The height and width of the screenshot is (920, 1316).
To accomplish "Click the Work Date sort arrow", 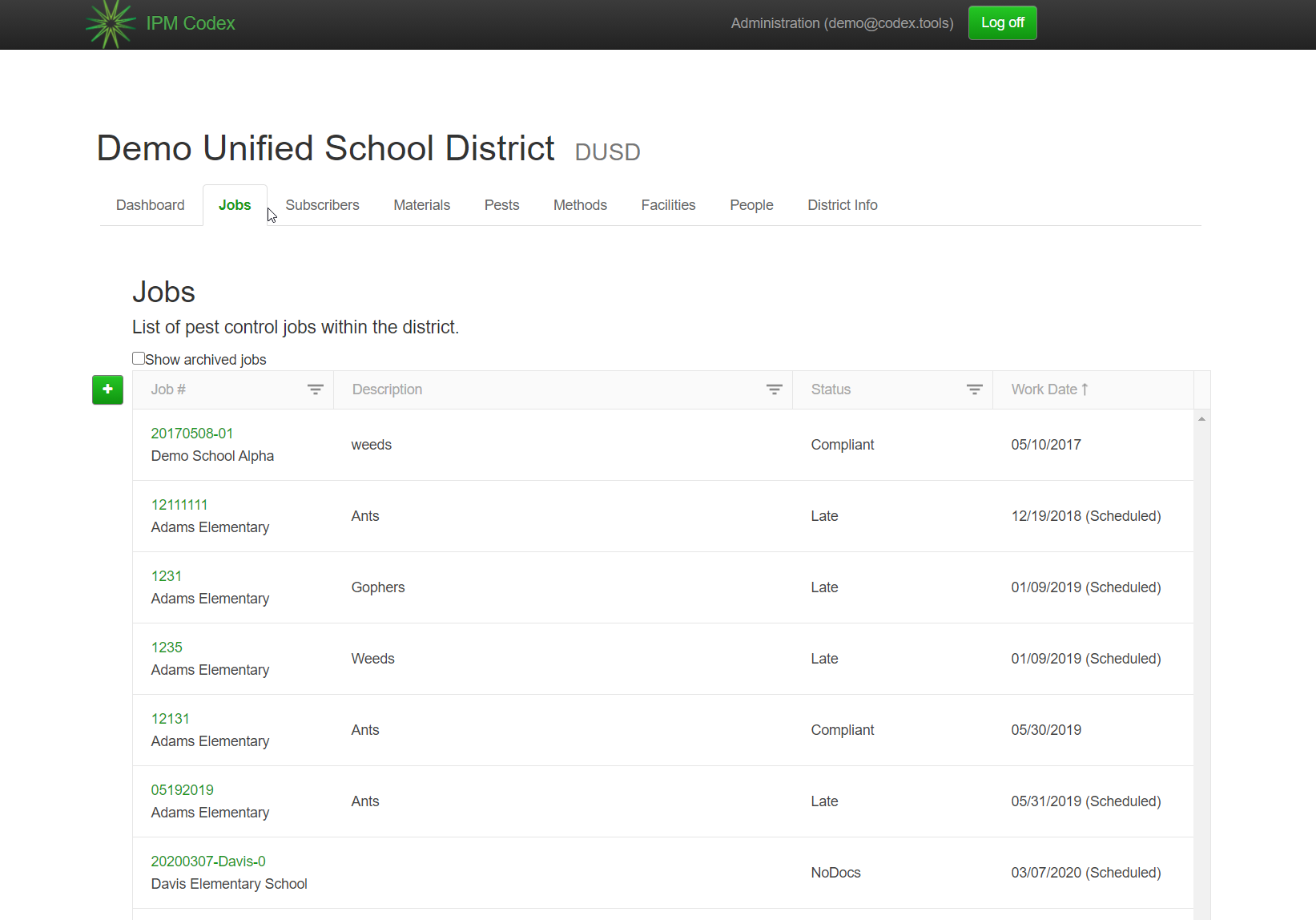I will tap(1086, 389).
